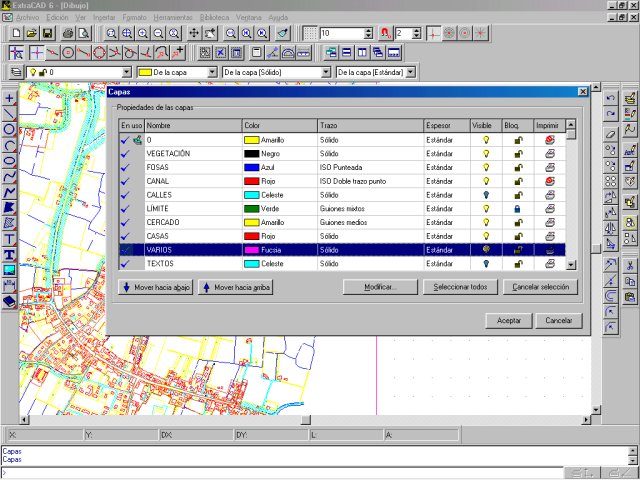
Task: Click the 'Seleccionar todos' button
Action: [460, 287]
